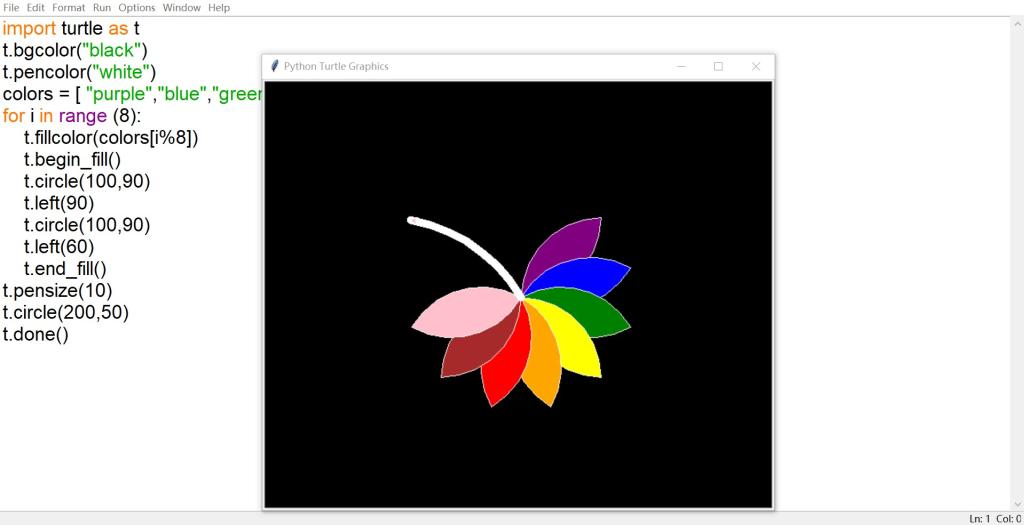Image resolution: width=1024 pixels, height=525 pixels.
Task: Open the File menu
Action: tap(11, 8)
